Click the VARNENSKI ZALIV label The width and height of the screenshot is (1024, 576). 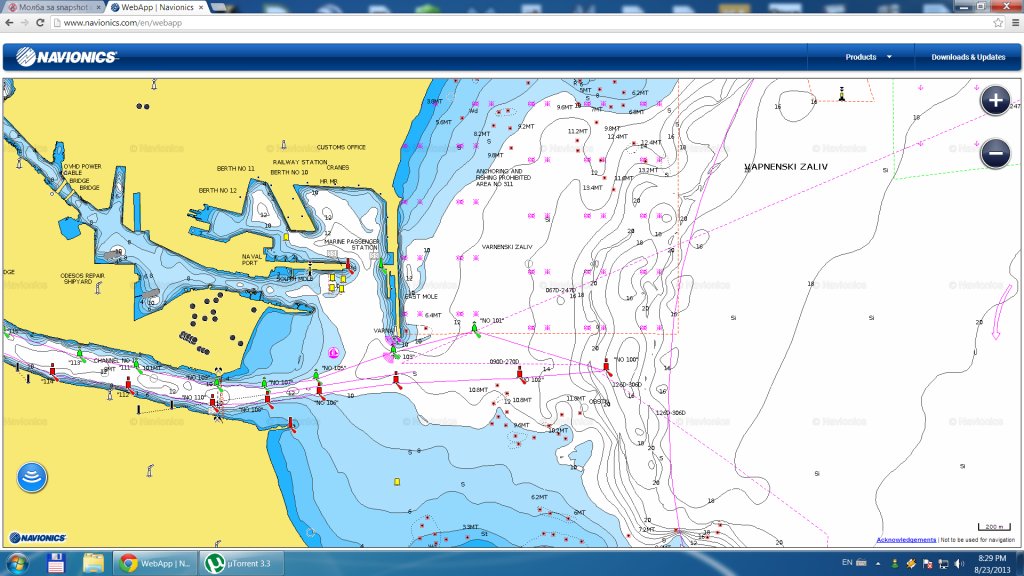click(507, 247)
